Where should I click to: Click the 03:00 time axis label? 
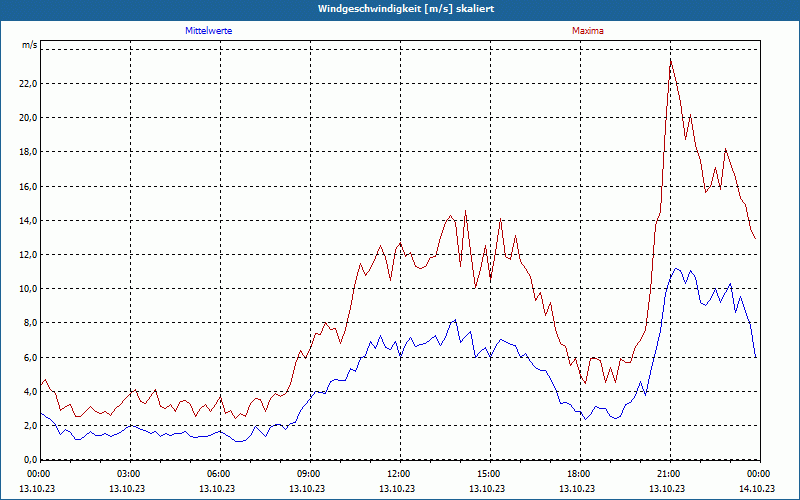point(130,474)
